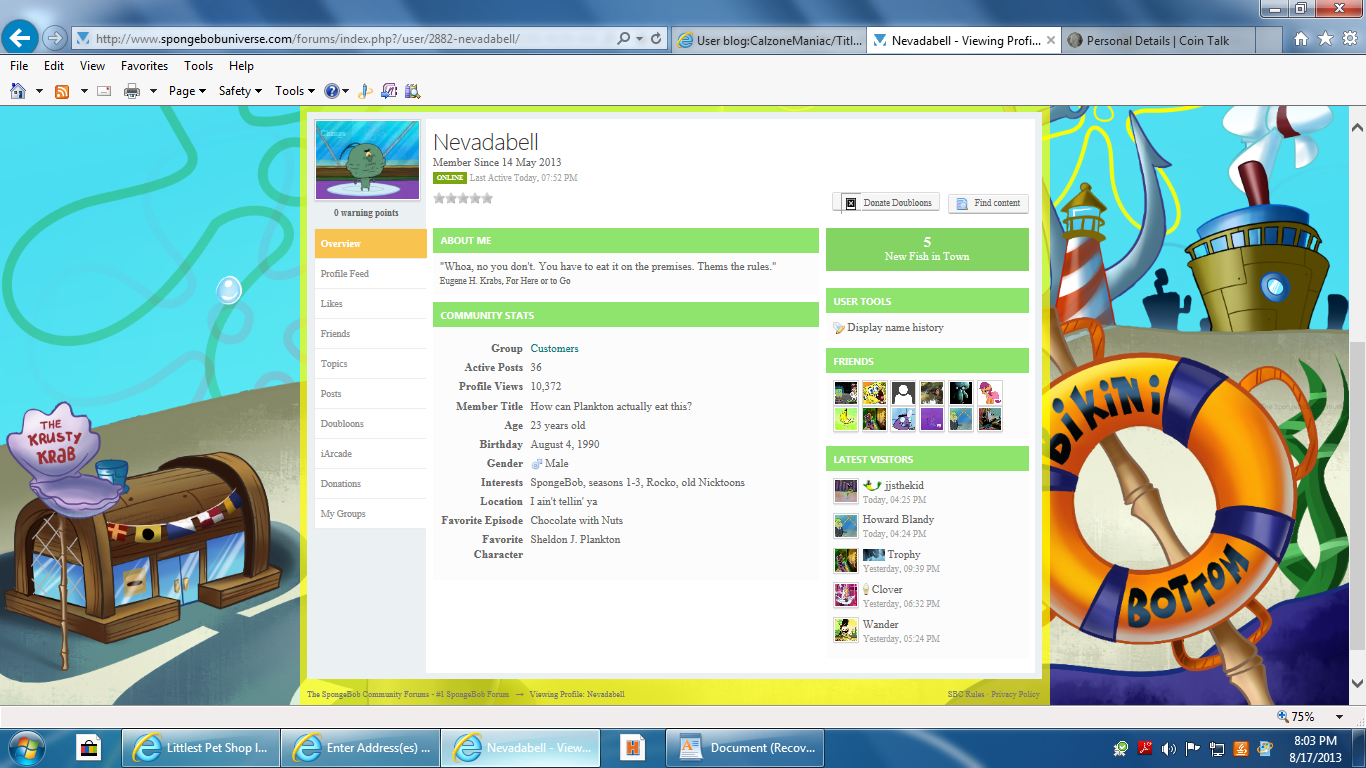Open the SBC Rules footer link
Image resolution: width=1366 pixels, height=768 pixels.
(965, 694)
